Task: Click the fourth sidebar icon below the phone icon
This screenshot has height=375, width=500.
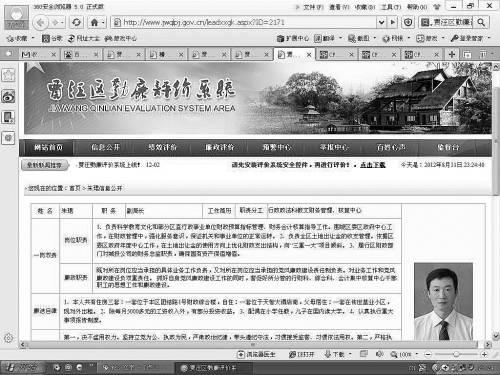Action: click(8, 138)
